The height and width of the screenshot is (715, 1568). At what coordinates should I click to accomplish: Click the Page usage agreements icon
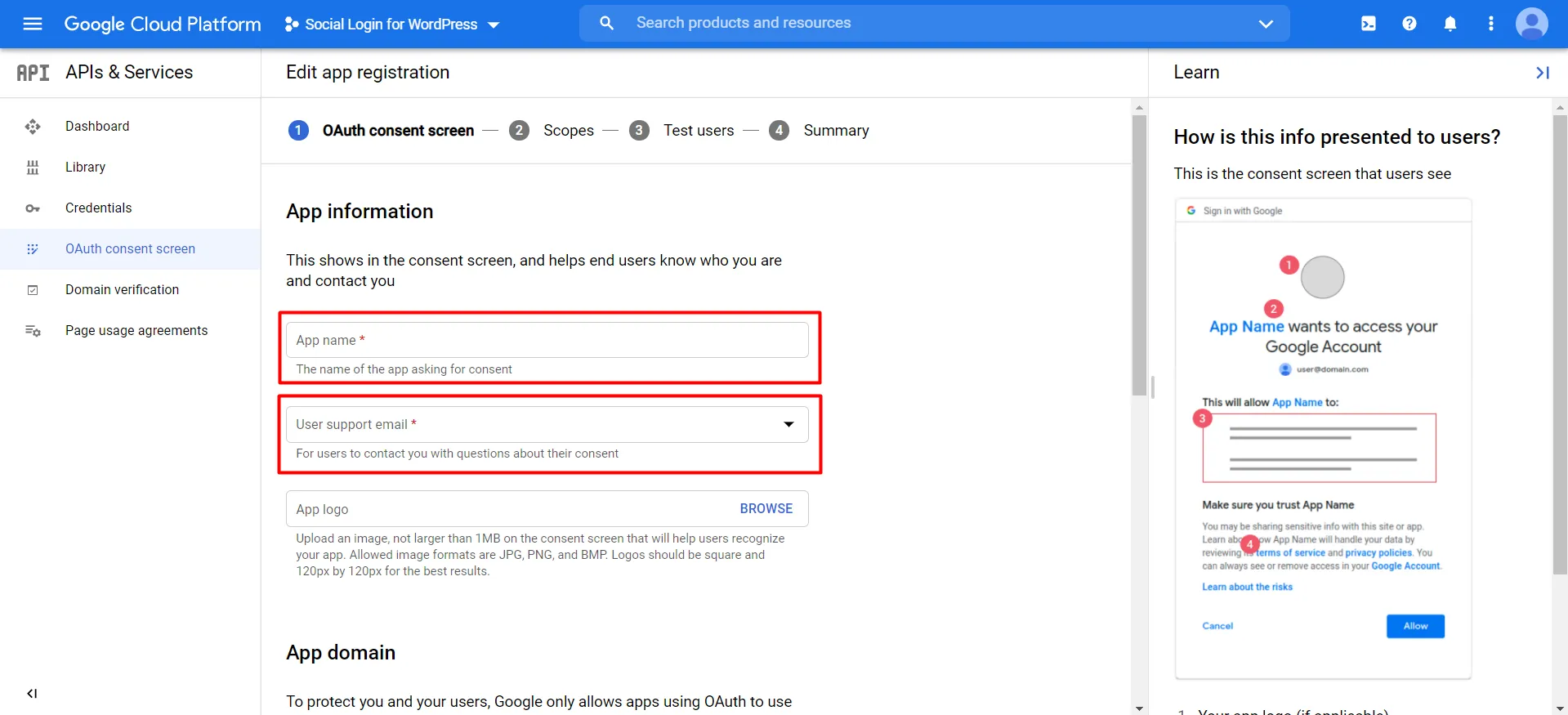pos(33,331)
